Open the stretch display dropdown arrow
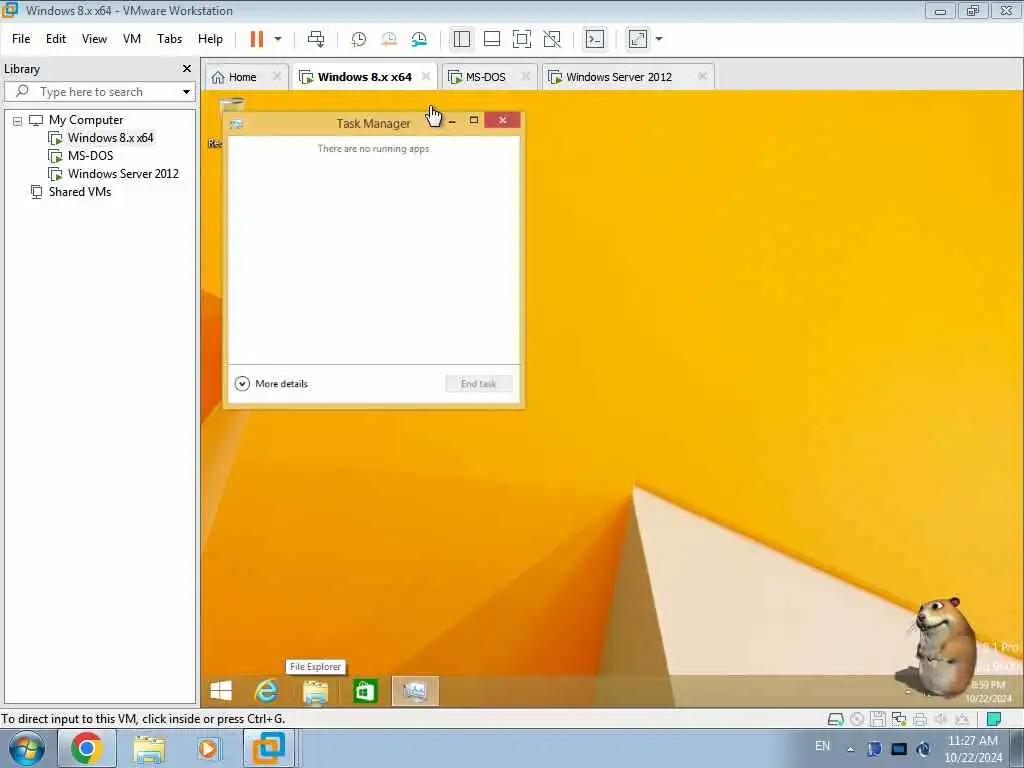This screenshot has height=768, width=1024. 659,39
